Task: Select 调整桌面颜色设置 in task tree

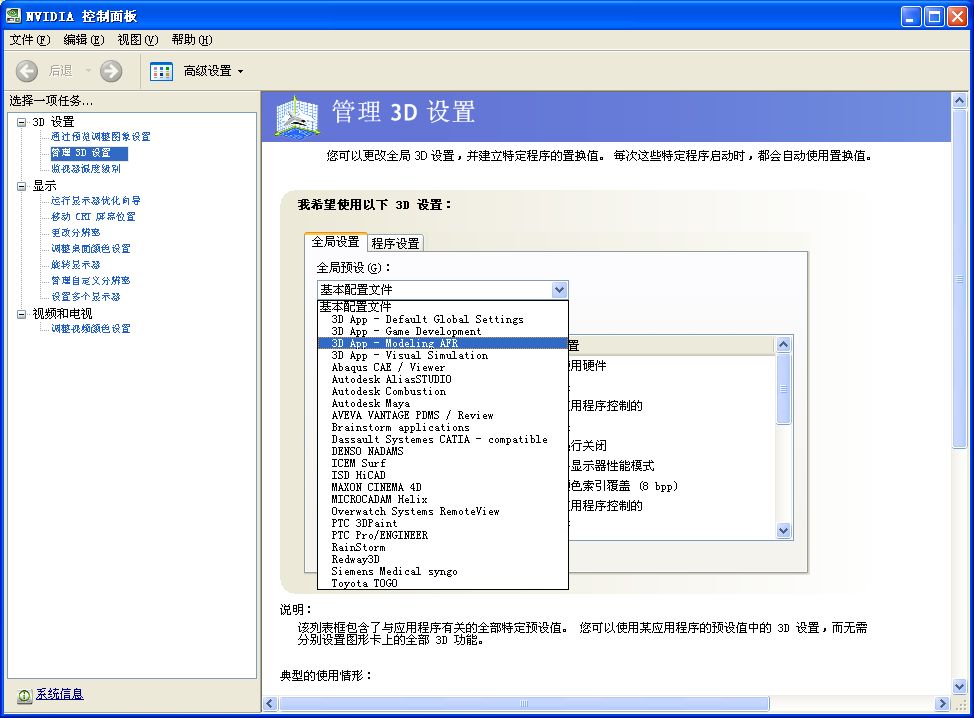Action: click(x=91, y=248)
